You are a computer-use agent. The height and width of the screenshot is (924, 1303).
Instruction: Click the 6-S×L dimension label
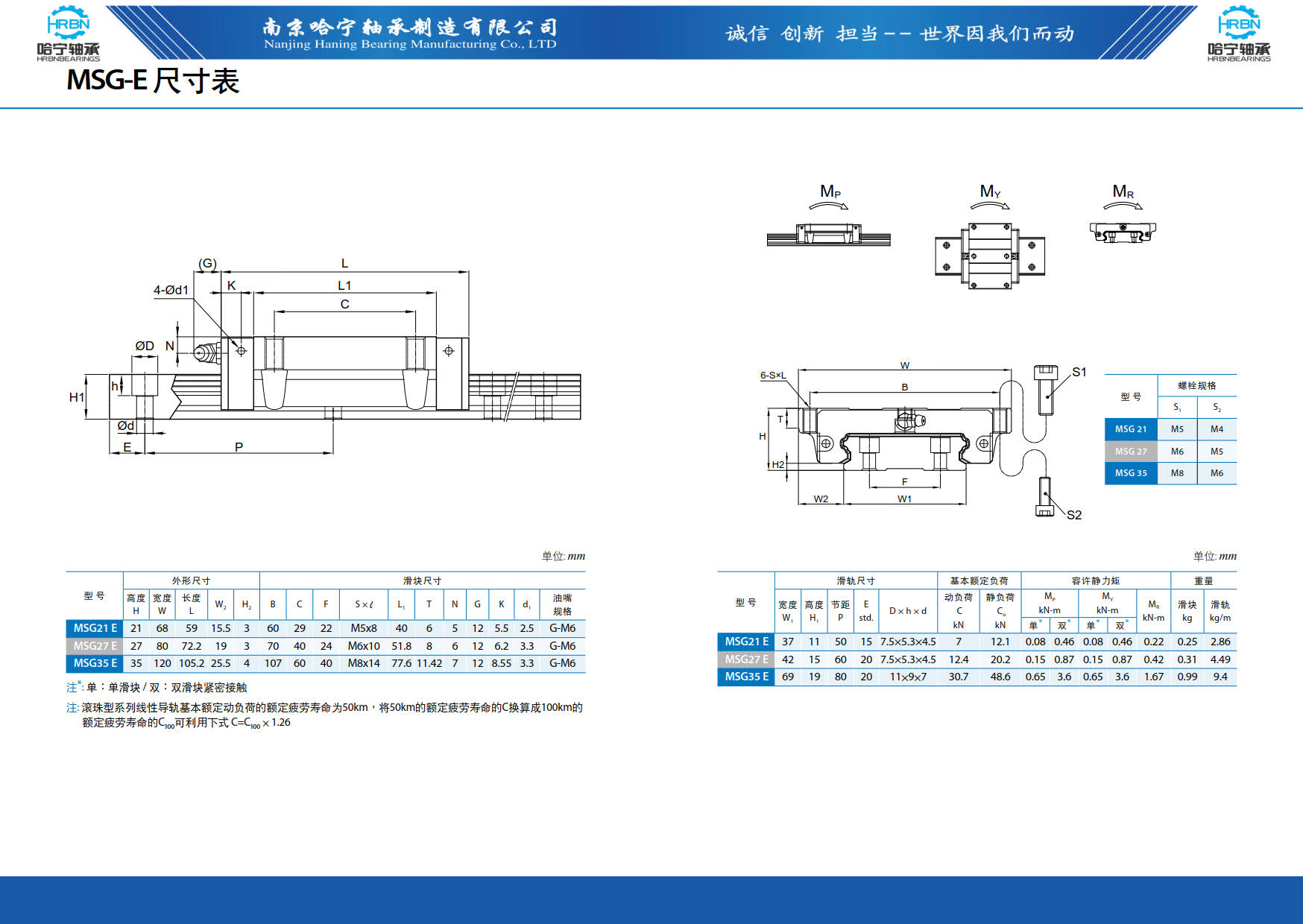(773, 375)
